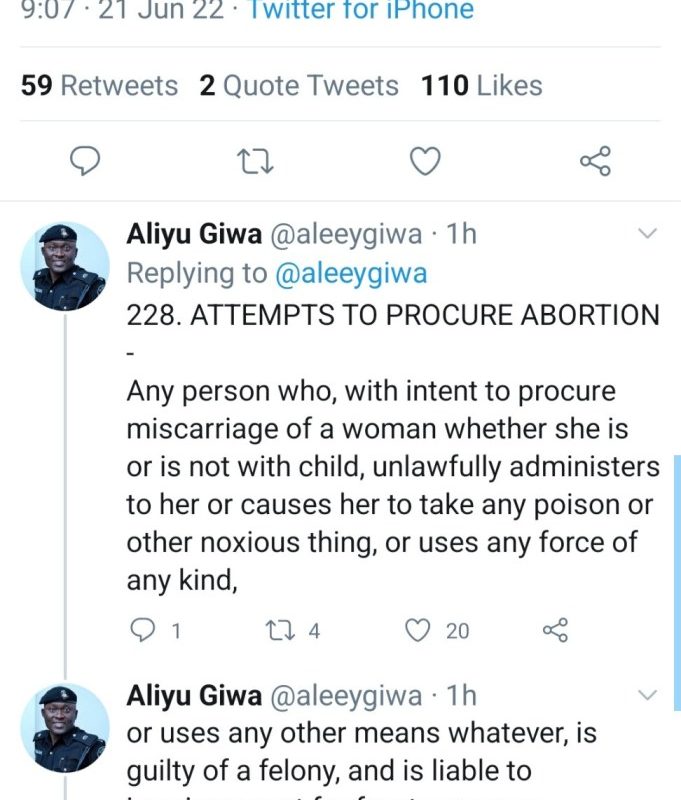Click Aliyu Giwa name on second reply
681x800 pixels.
(194, 695)
